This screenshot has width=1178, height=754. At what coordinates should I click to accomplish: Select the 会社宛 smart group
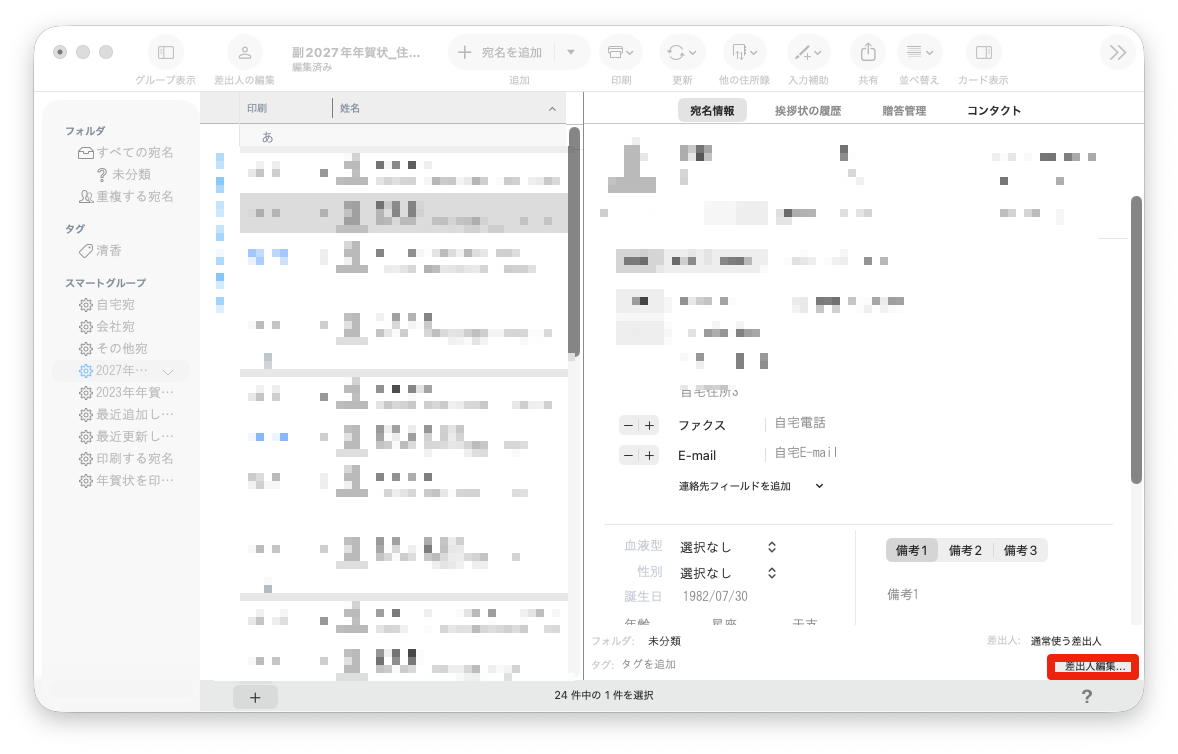pos(107,327)
